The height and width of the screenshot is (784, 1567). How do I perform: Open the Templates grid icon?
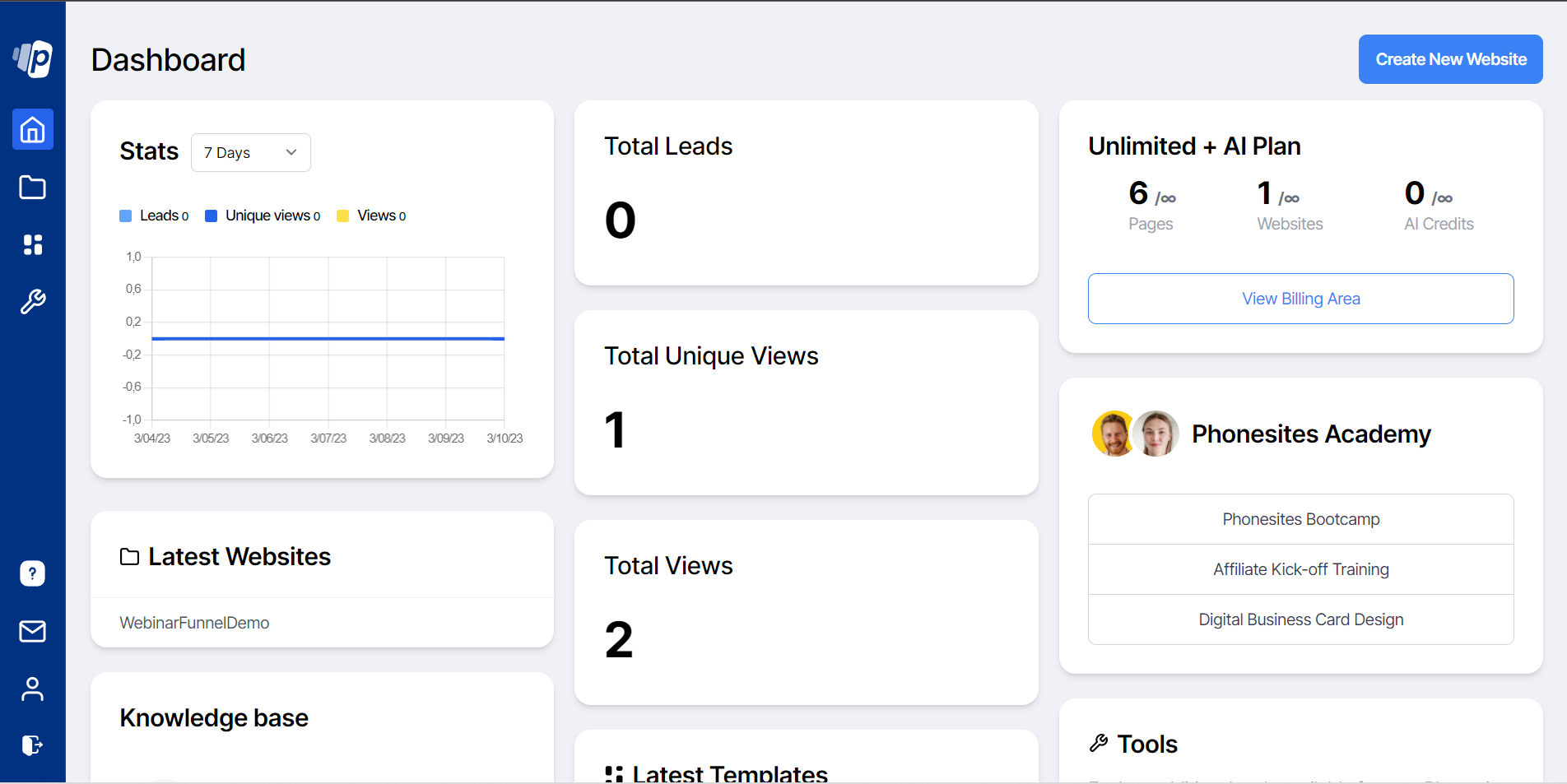tap(32, 244)
